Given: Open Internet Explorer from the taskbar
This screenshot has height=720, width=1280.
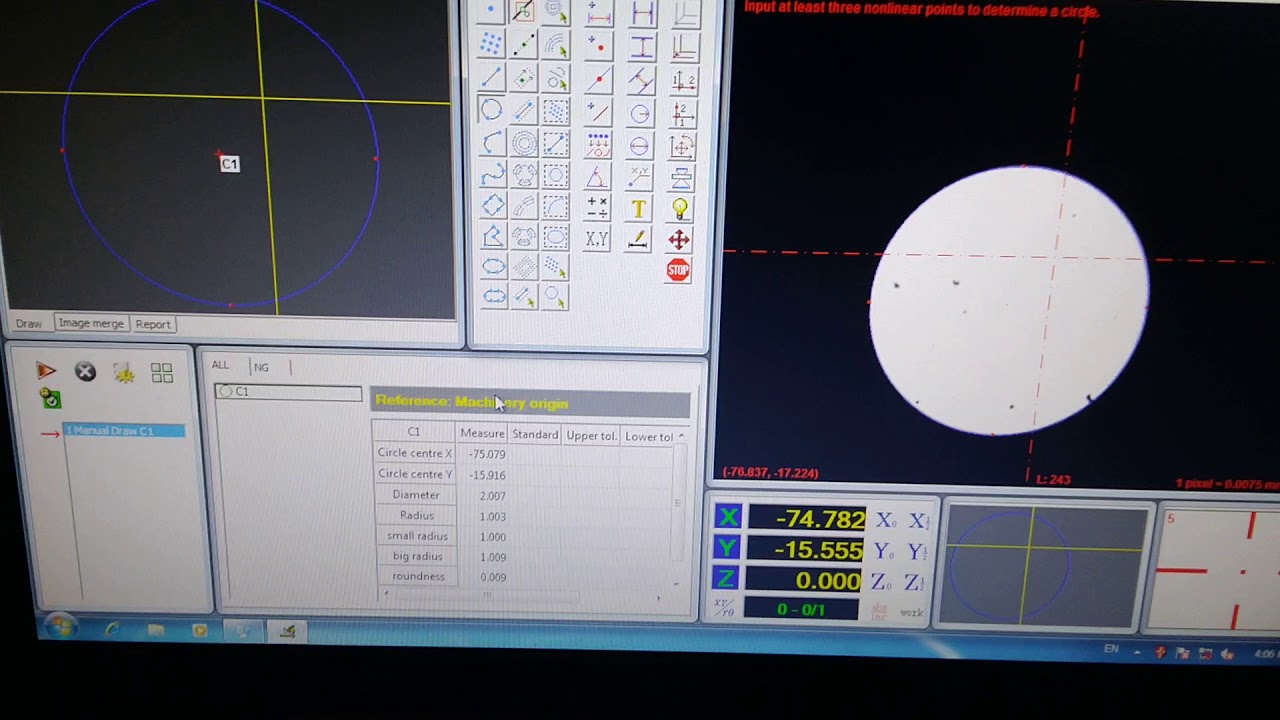Looking at the screenshot, I should click(x=112, y=630).
